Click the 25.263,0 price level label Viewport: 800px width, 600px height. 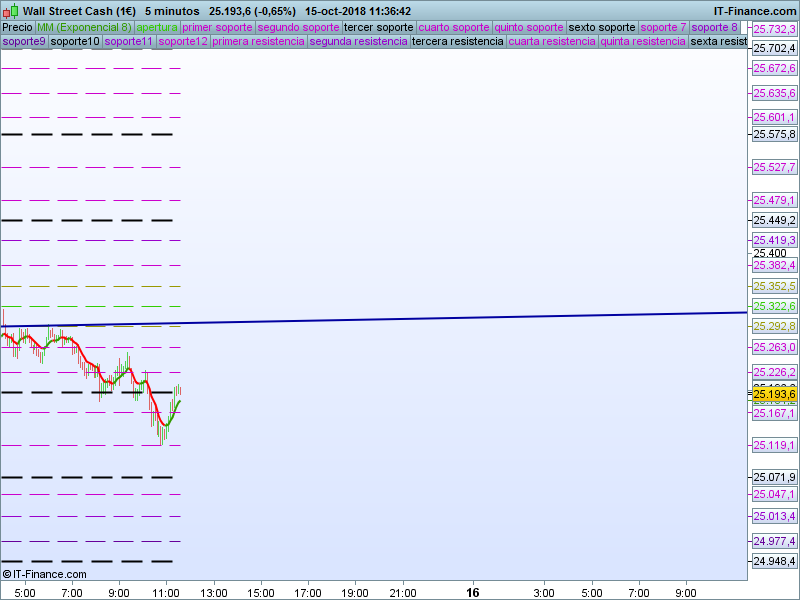(x=774, y=347)
